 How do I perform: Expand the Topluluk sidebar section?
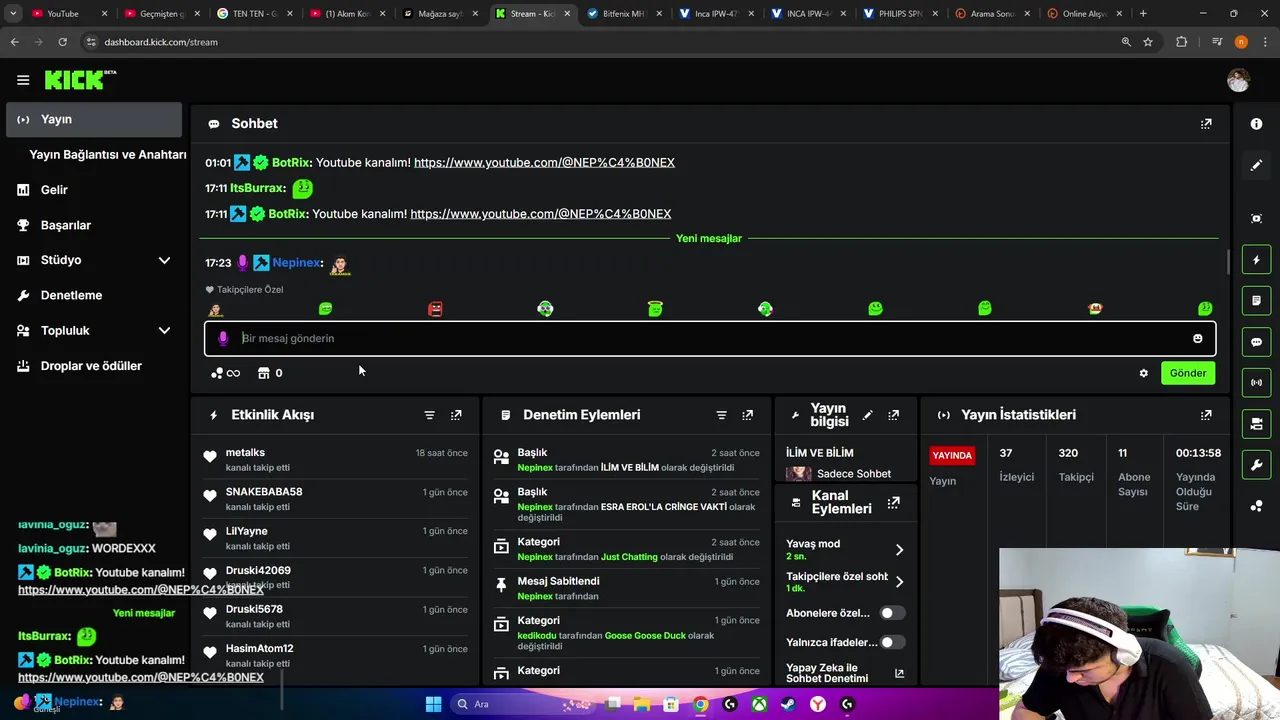[164, 331]
